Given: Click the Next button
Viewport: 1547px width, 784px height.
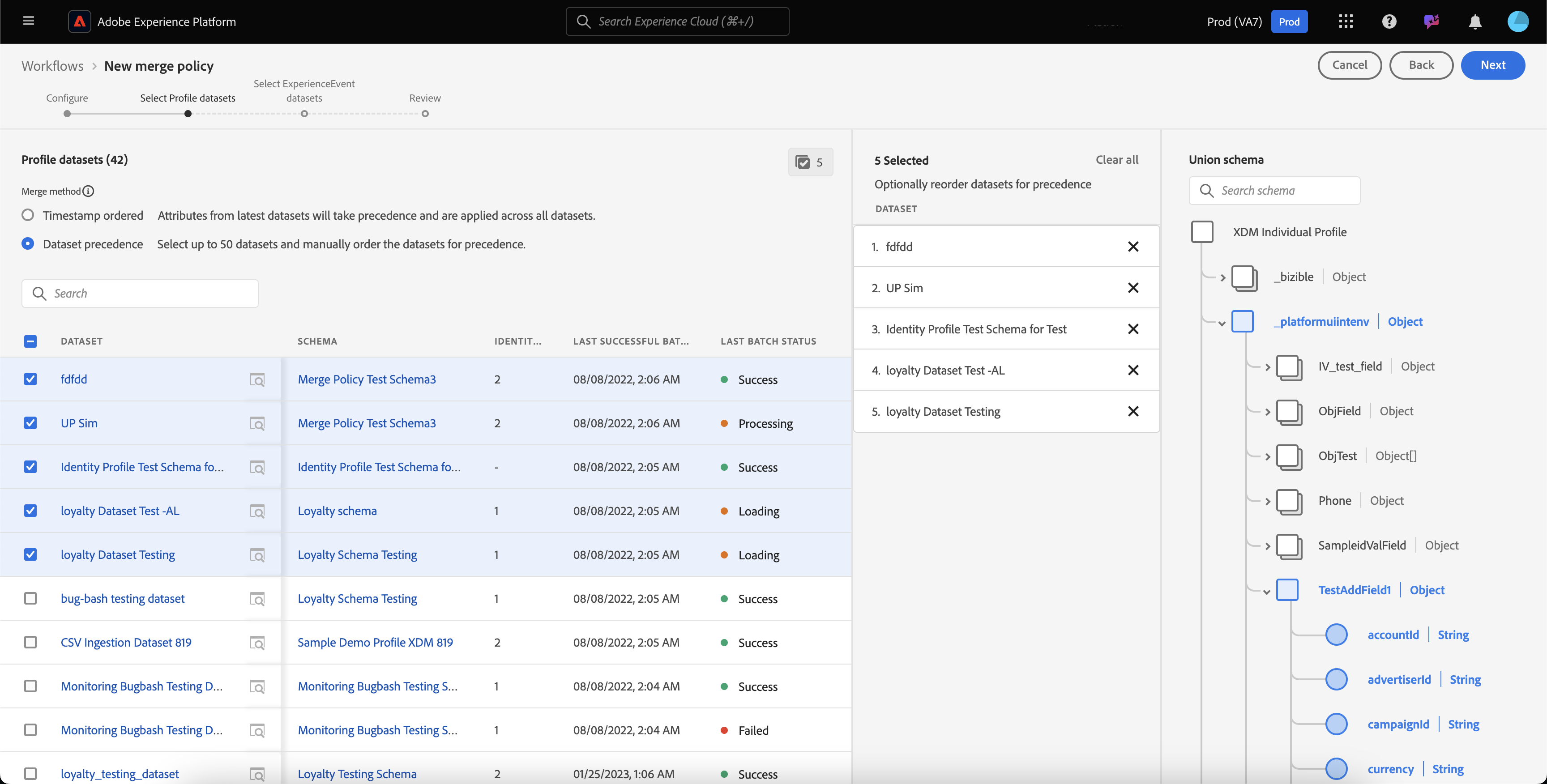Looking at the screenshot, I should tap(1492, 65).
